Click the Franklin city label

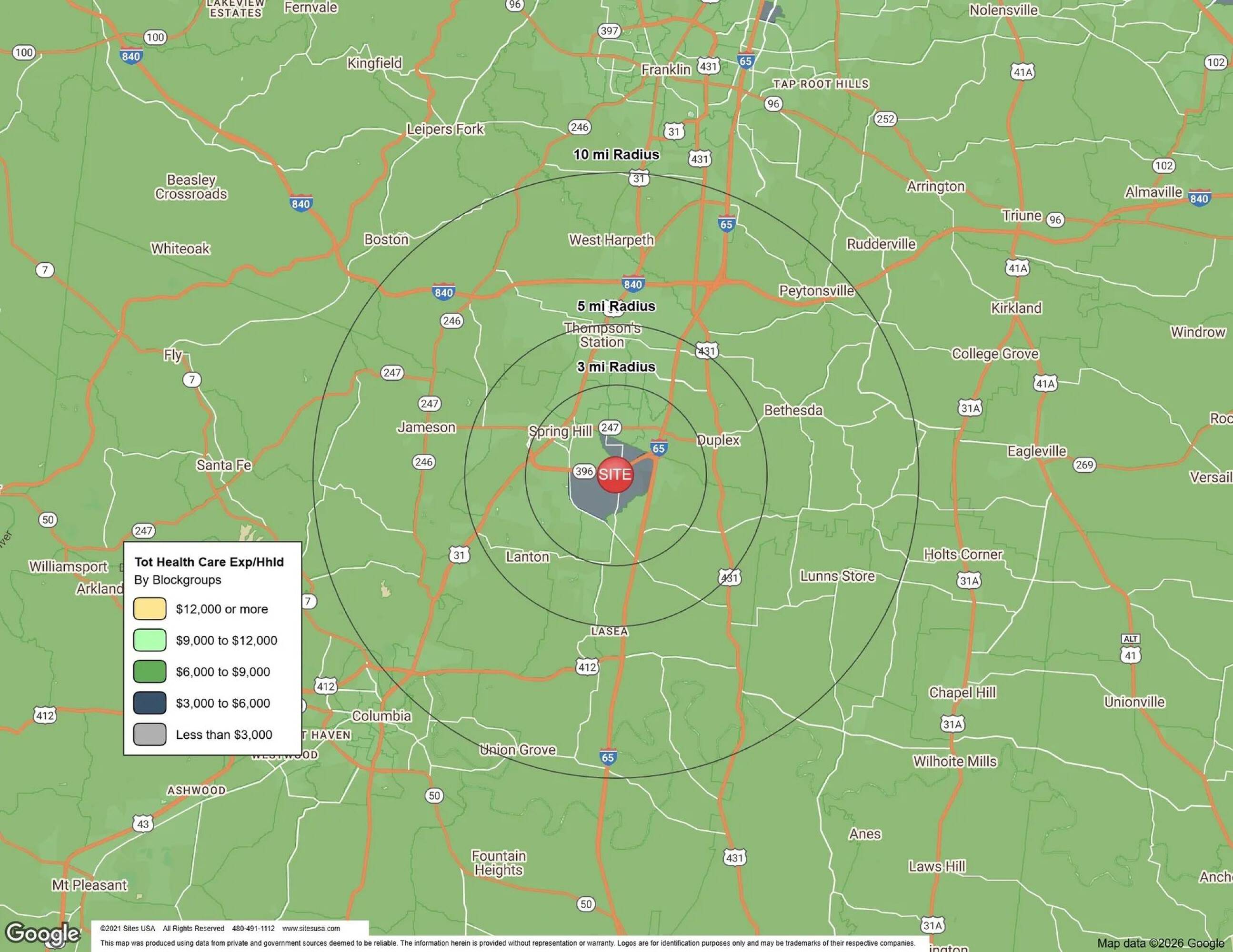point(666,70)
